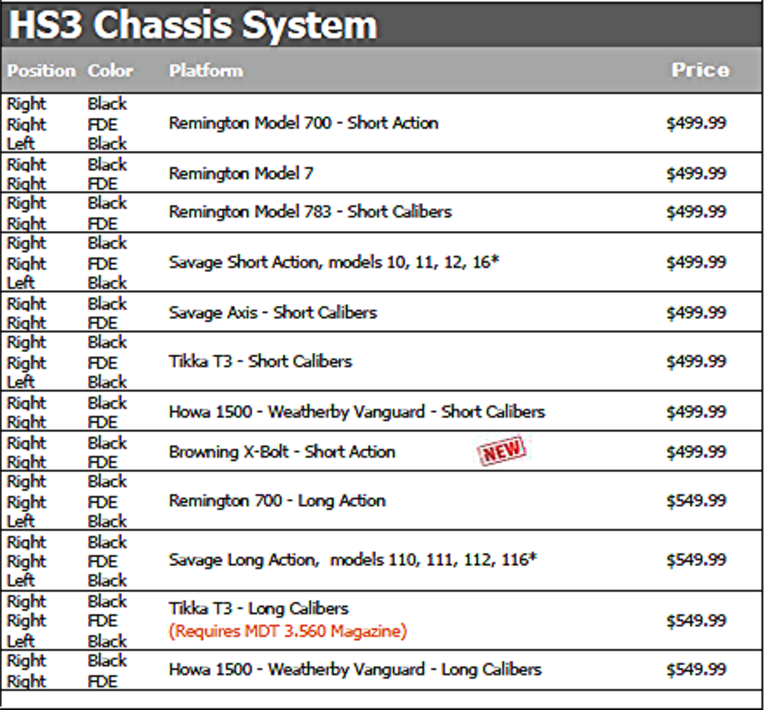This screenshot has height=710, width=764.
Task: Select Savage Axis - Short Calibers
Action: 273,312
